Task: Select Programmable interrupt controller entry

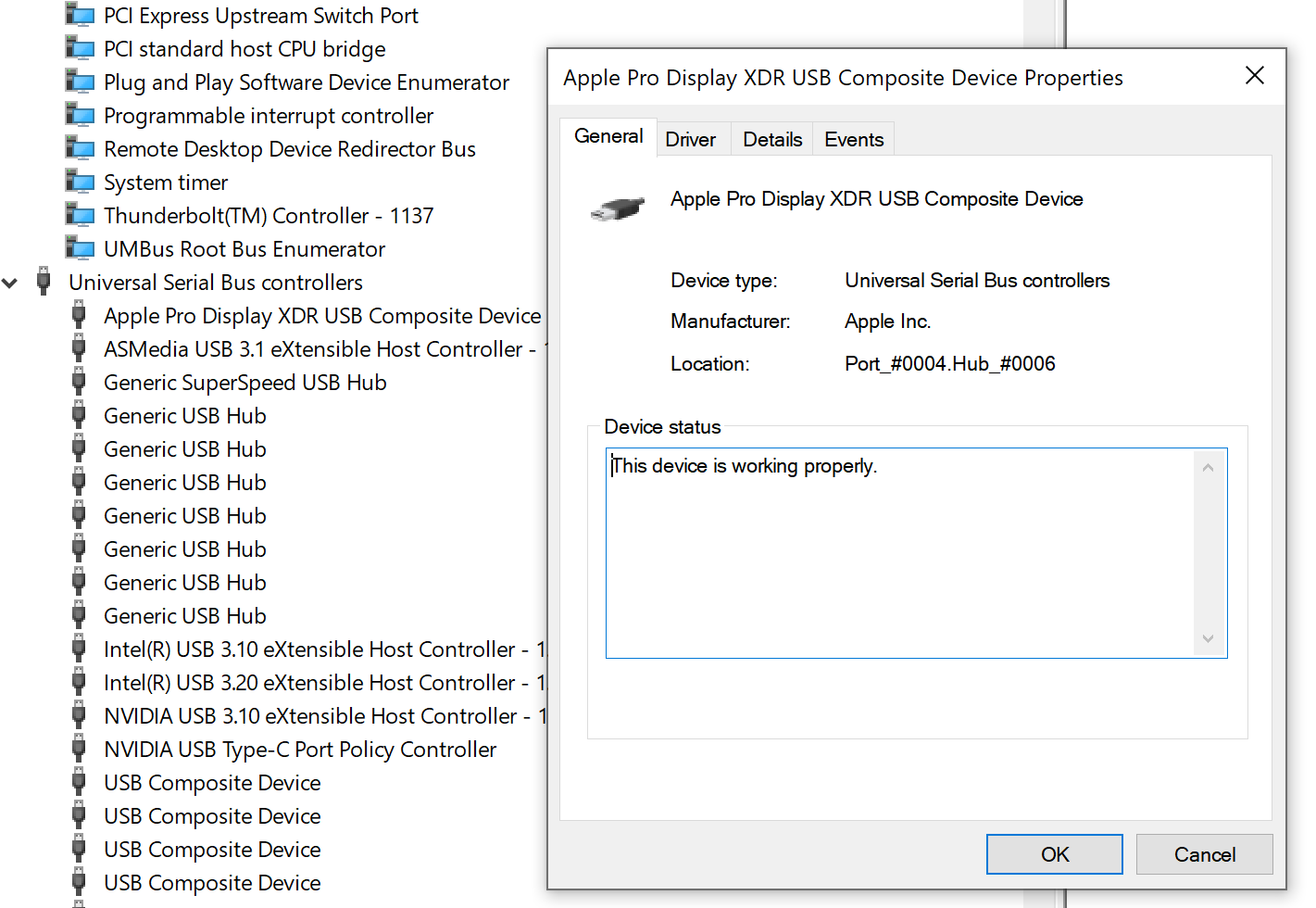Action: 269,116
